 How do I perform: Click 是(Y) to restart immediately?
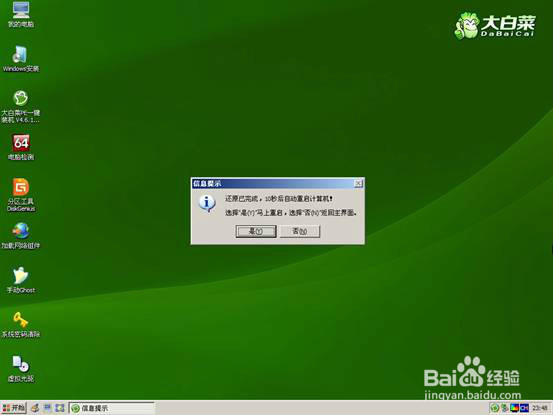256,231
